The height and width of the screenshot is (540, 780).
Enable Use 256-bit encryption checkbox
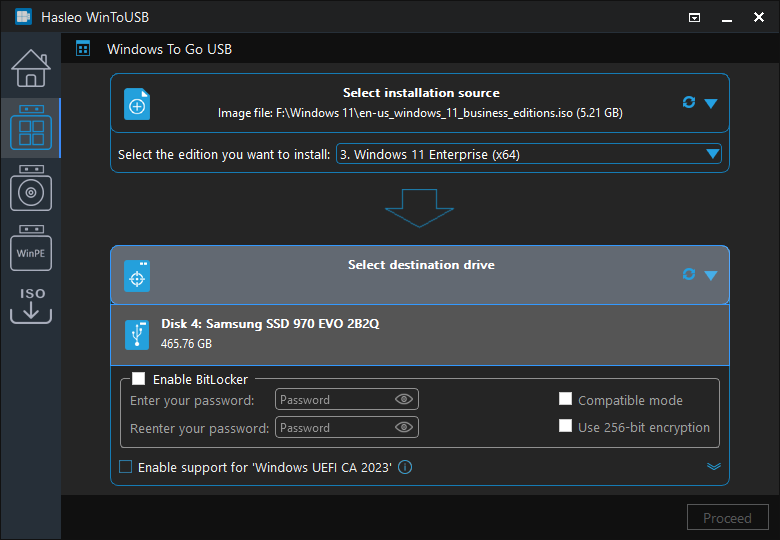(565, 426)
